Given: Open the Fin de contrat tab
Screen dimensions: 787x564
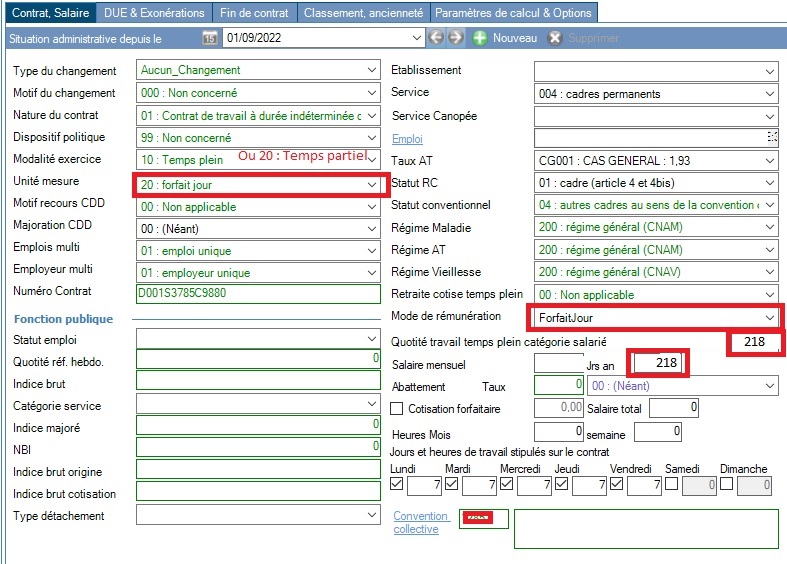Looking at the screenshot, I should click(x=255, y=13).
